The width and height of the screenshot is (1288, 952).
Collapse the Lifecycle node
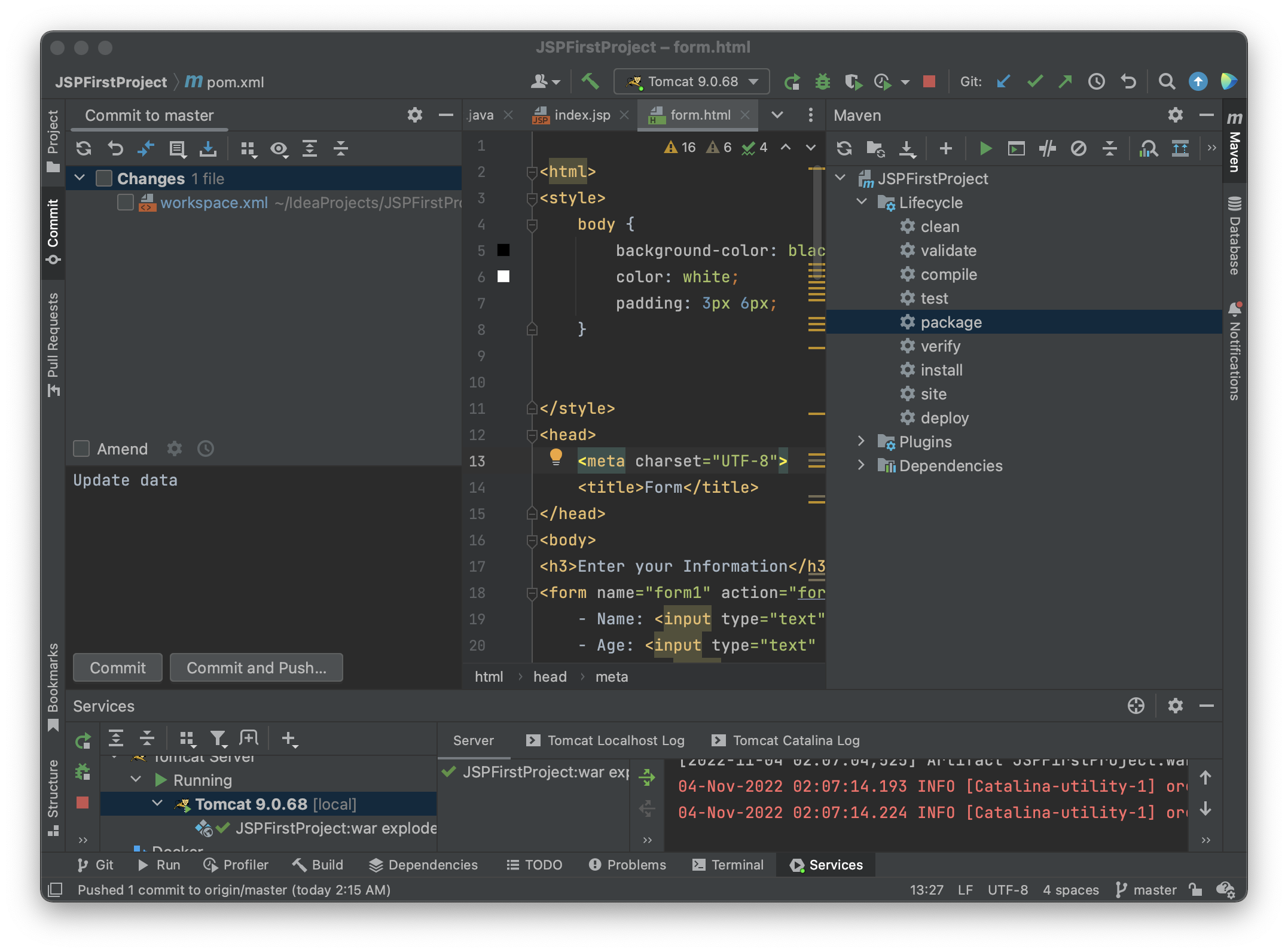(x=862, y=202)
